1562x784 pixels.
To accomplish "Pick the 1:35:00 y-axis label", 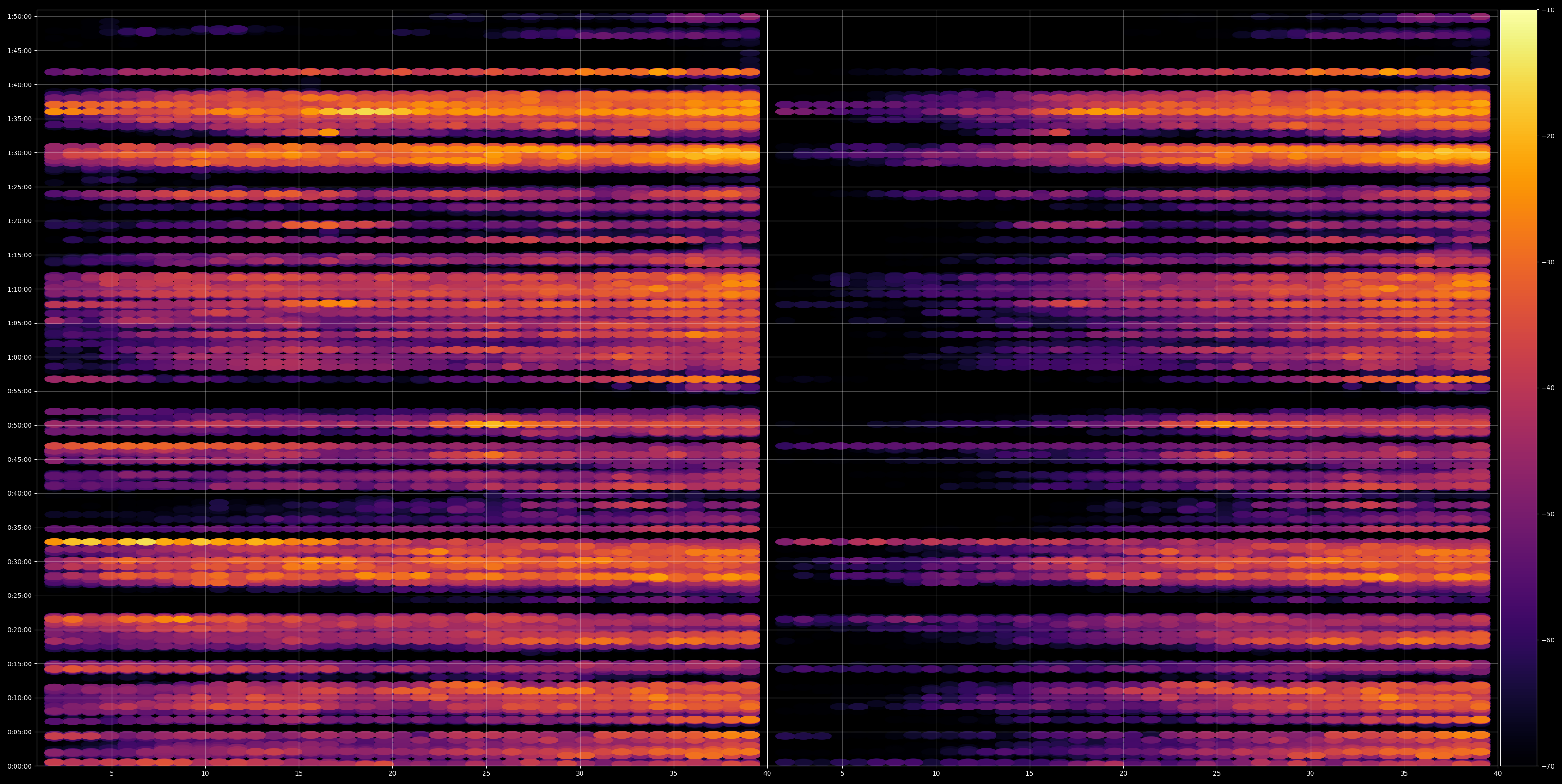I will coord(19,119).
